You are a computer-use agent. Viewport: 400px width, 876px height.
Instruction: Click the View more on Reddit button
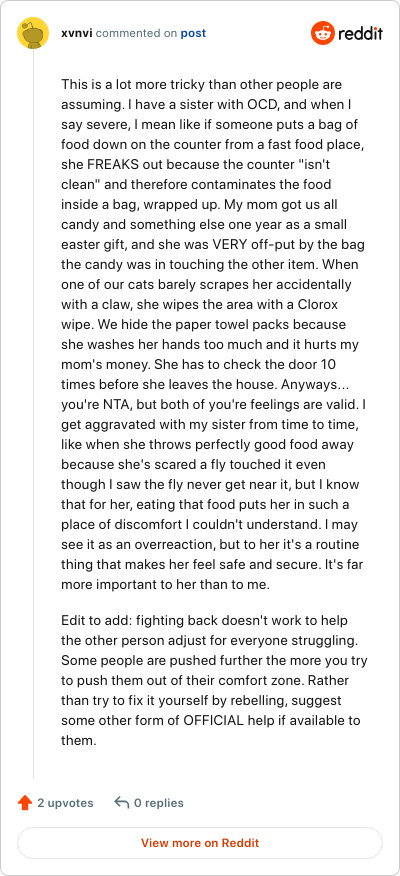coord(200,842)
